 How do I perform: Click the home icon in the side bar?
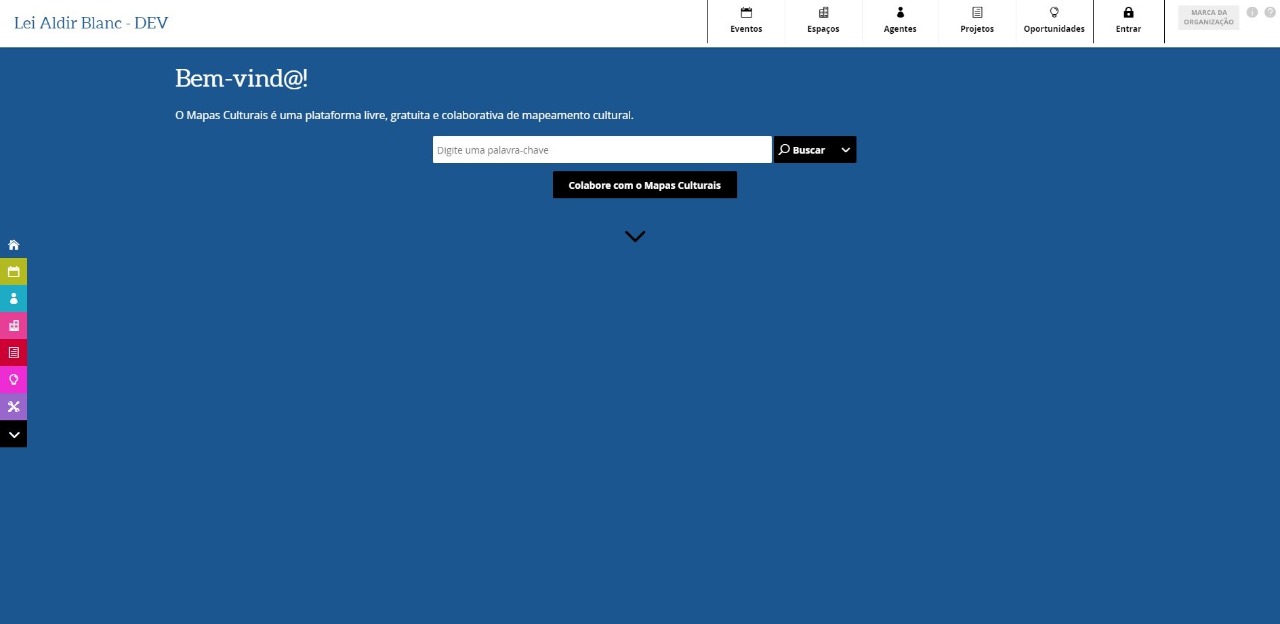pos(13,245)
